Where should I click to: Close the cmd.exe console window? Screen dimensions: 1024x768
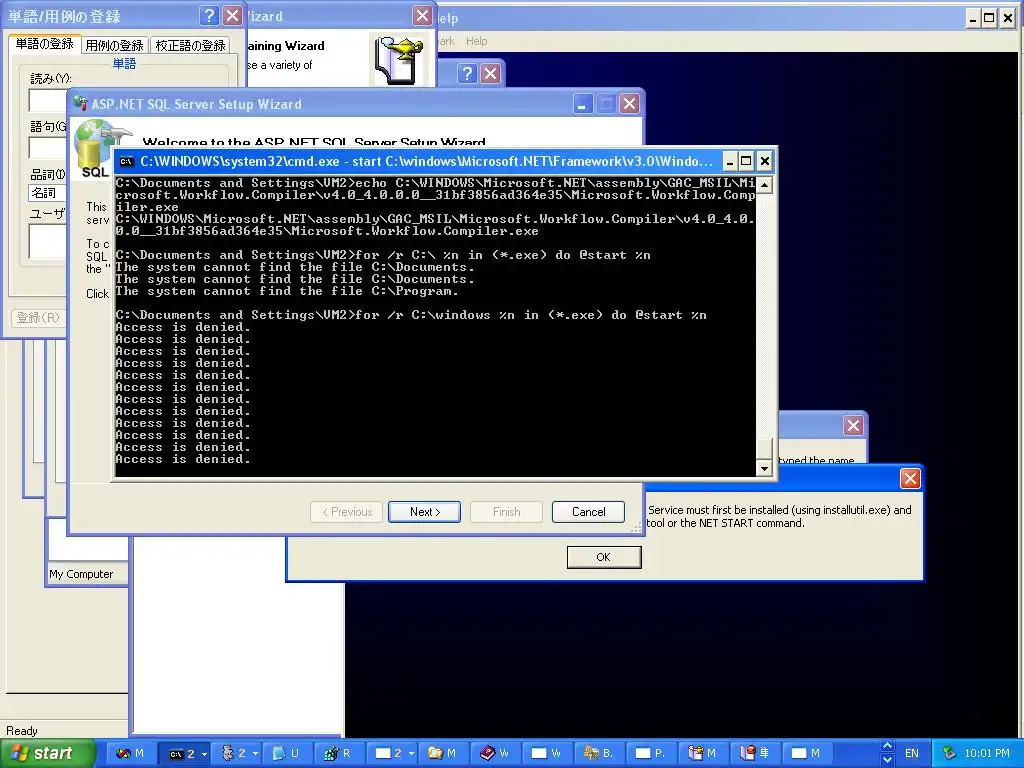(x=765, y=161)
